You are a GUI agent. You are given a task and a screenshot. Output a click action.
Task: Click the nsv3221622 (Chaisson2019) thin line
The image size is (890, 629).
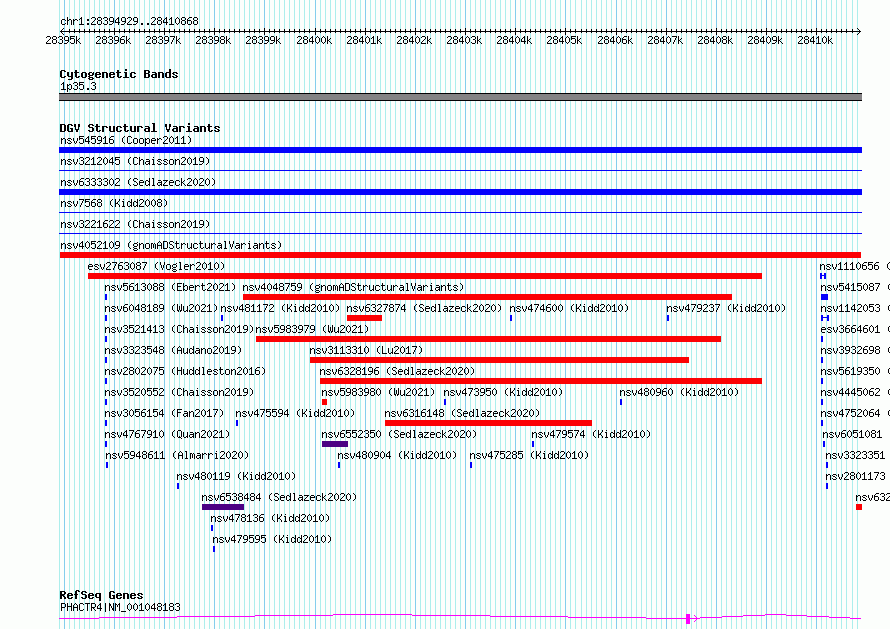pos(460,233)
